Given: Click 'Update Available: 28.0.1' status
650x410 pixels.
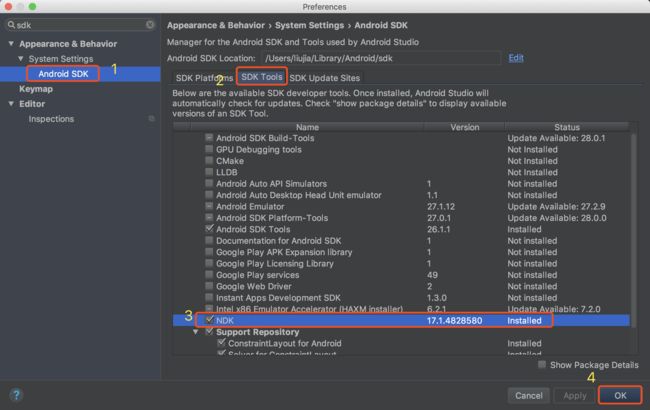Looking at the screenshot, I should 556,138.
